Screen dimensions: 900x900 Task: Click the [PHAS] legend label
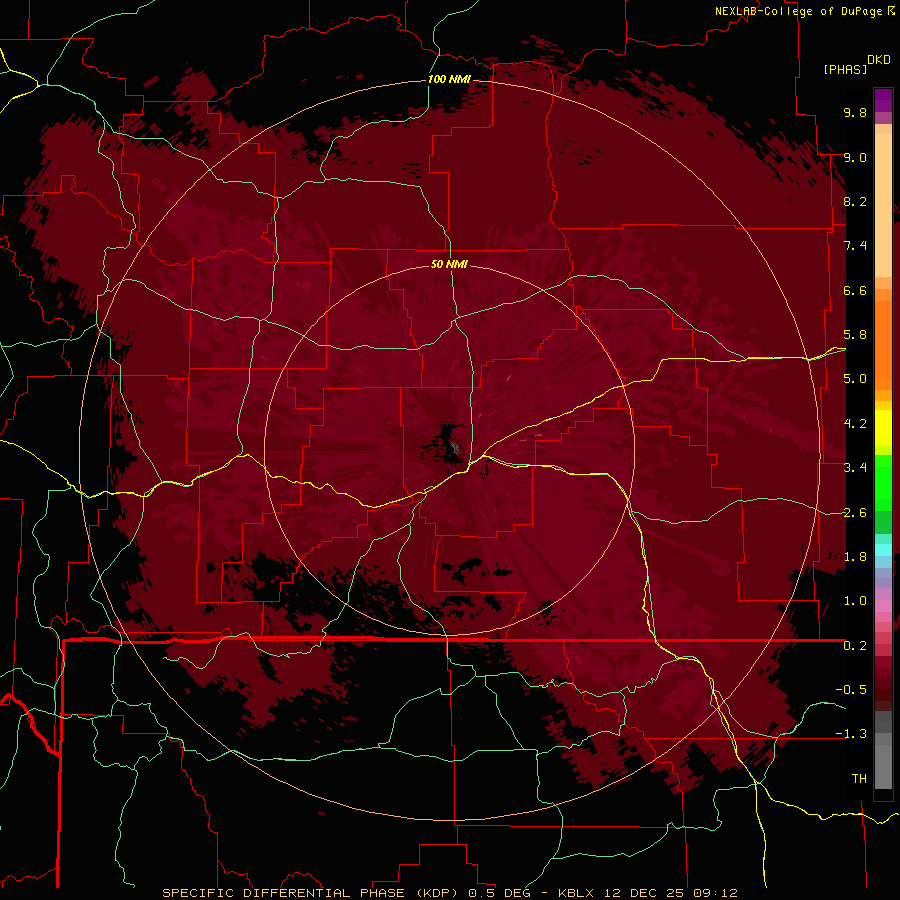point(845,69)
